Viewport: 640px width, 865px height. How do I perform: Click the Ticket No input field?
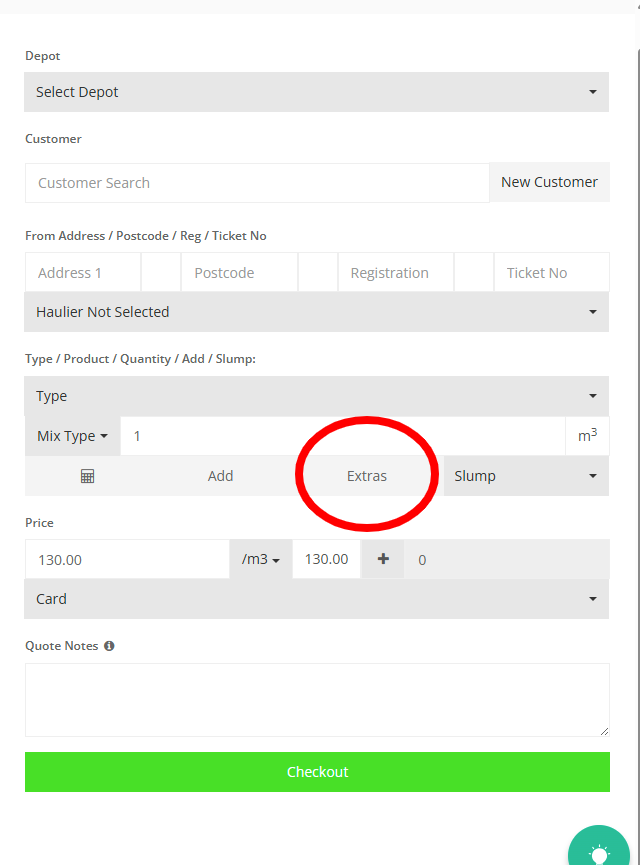coord(551,273)
